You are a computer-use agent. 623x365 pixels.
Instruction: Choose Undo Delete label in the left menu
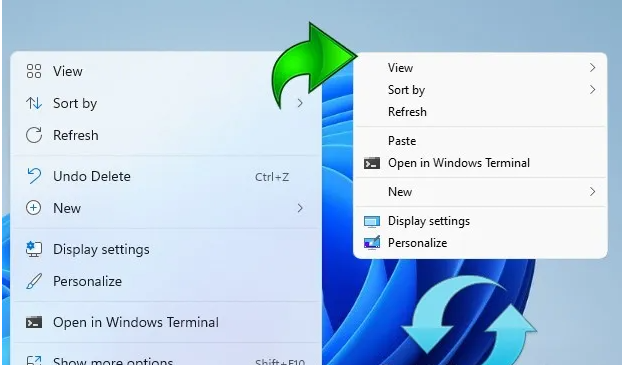[x=92, y=176]
